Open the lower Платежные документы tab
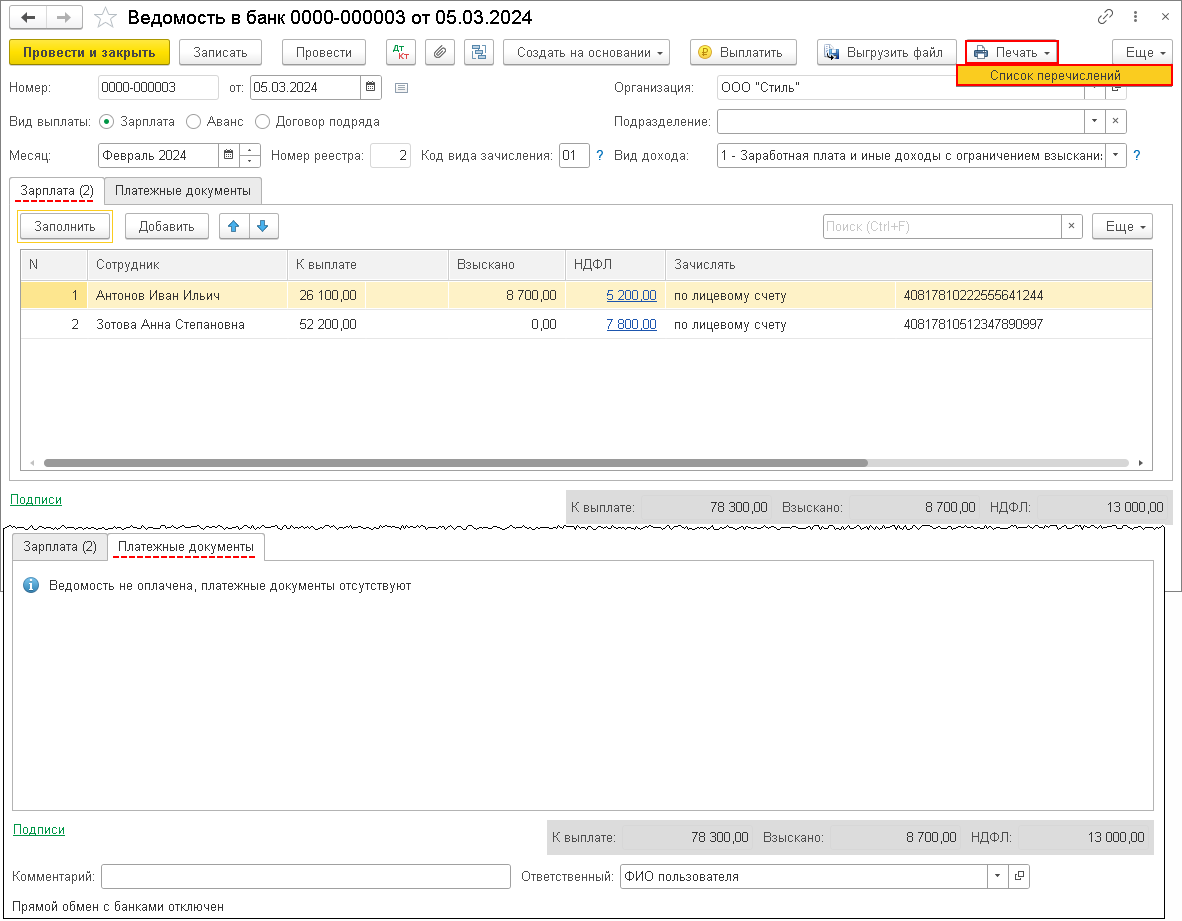 pos(185,546)
